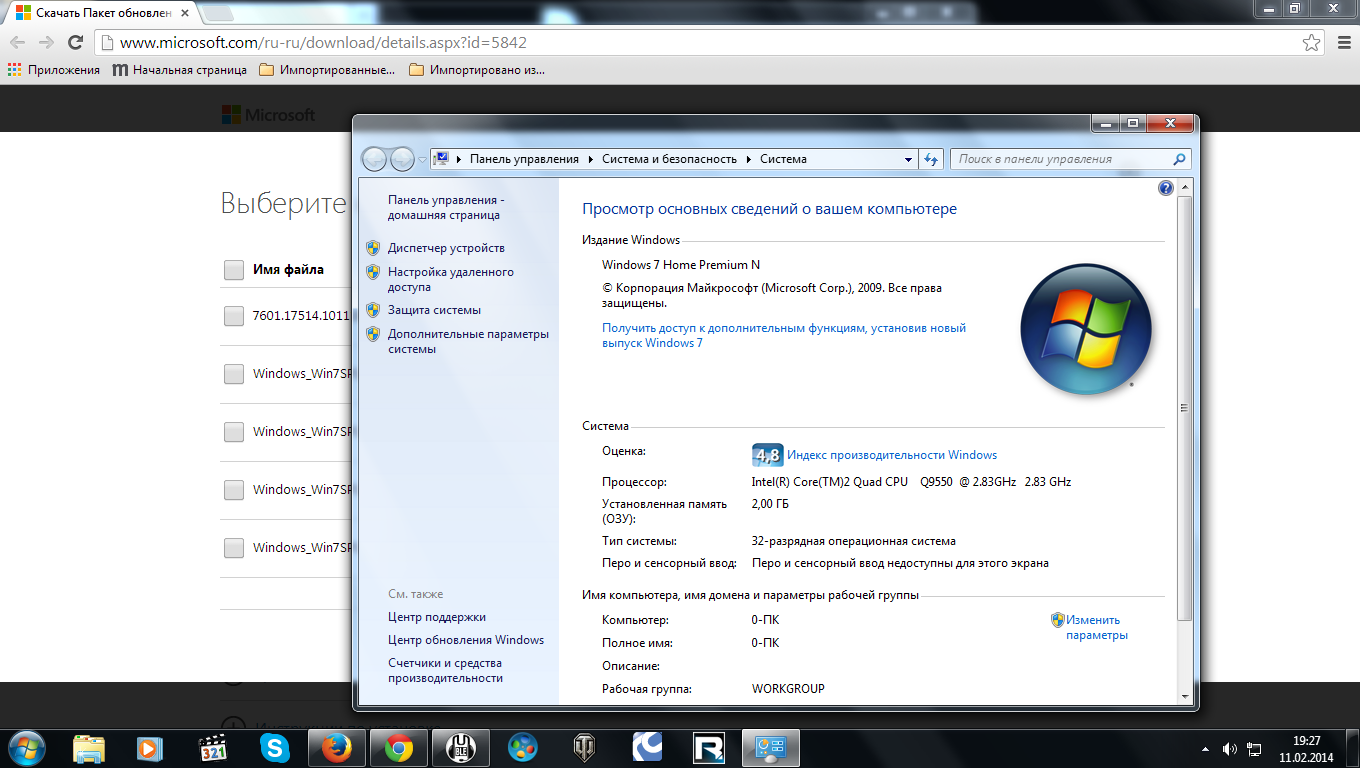Expand the arrow after Система и безопасность
The height and width of the screenshot is (768, 1360).
pos(748,159)
